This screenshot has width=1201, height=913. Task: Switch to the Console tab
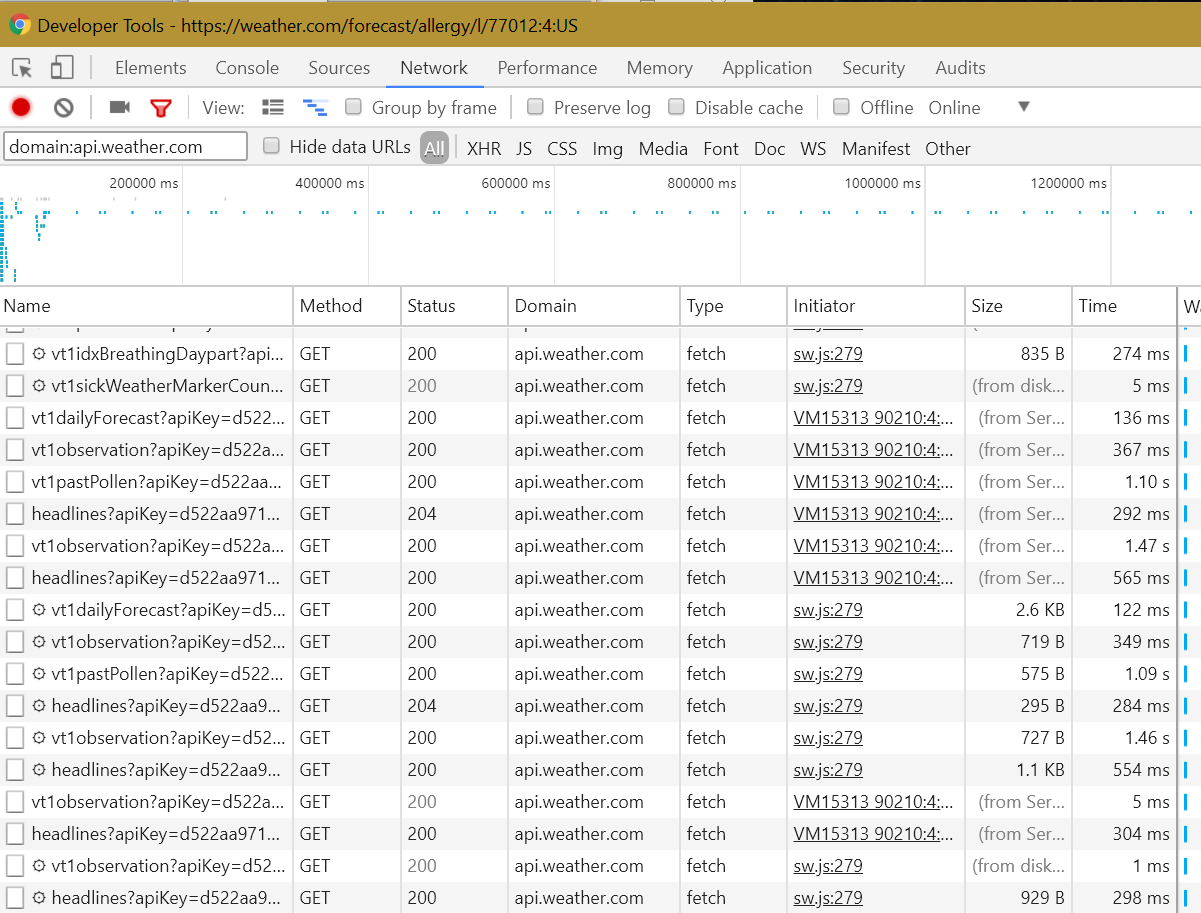coord(247,68)
